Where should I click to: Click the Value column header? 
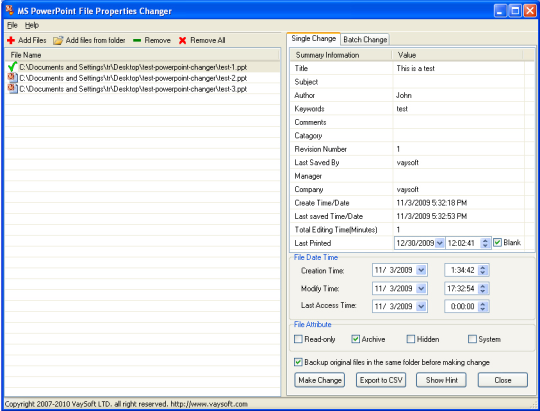click(457, 55)
